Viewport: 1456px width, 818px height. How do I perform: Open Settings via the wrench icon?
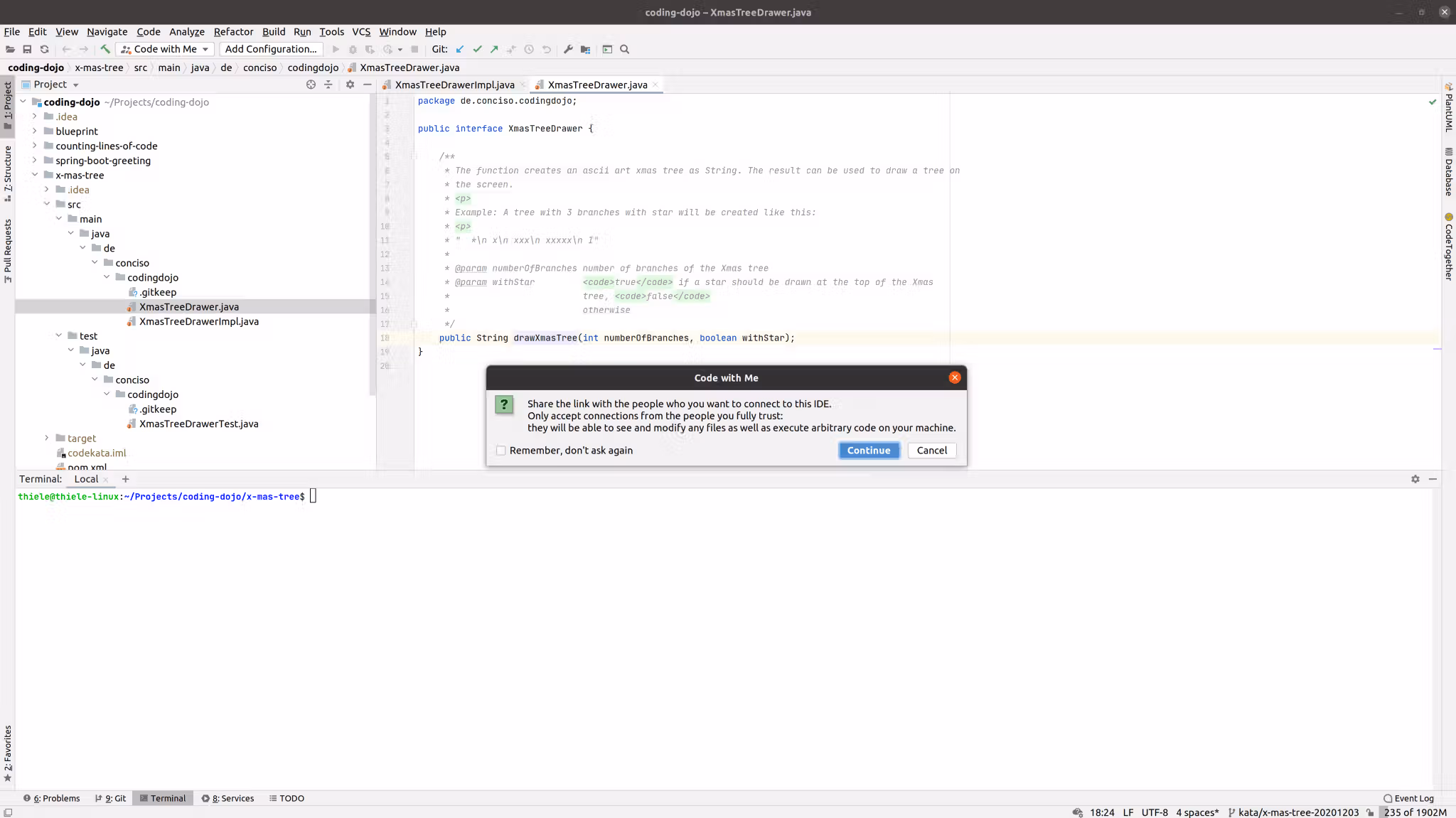point(568,49)
